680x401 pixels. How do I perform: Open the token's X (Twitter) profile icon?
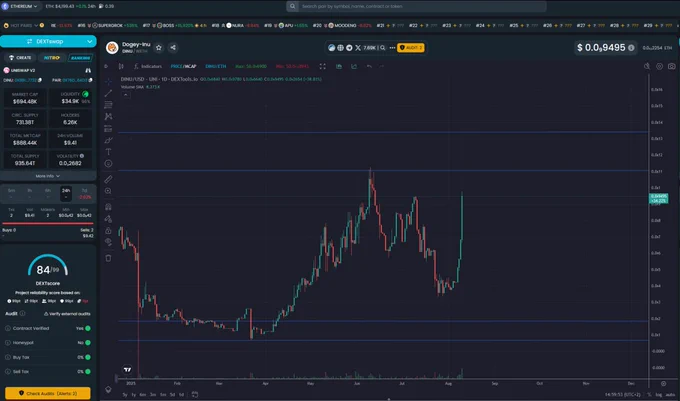(358, 48)
